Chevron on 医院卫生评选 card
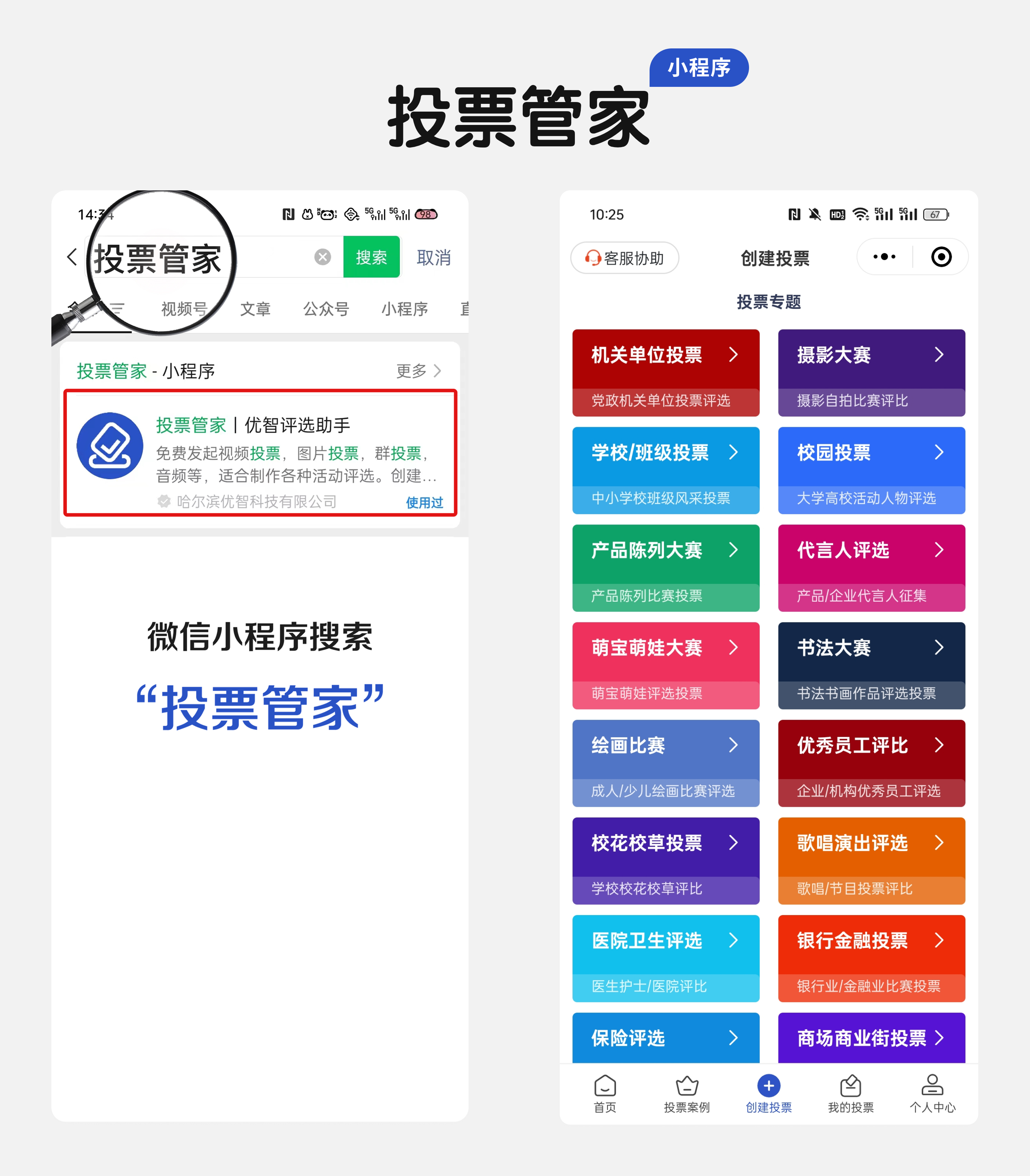 pos(733,941)
